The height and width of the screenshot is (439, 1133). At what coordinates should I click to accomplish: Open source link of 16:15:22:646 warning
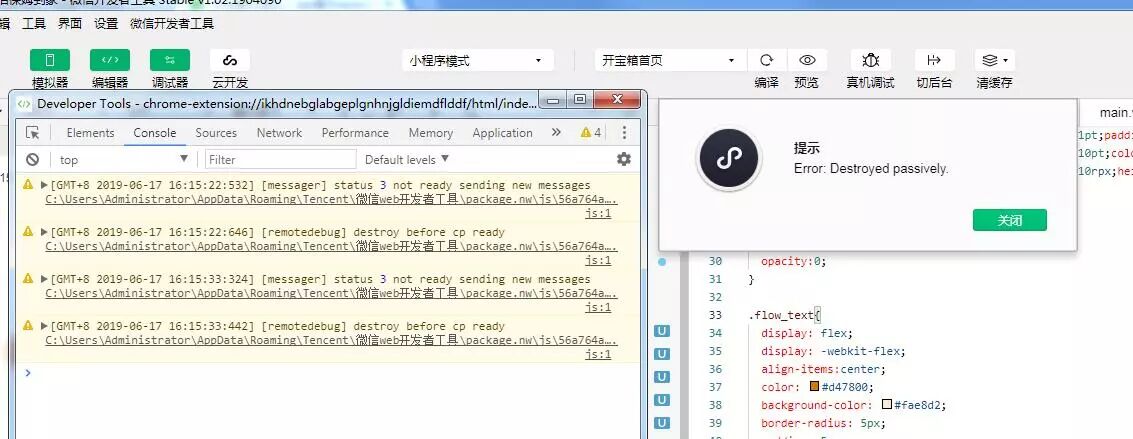[x=331, y=246]
